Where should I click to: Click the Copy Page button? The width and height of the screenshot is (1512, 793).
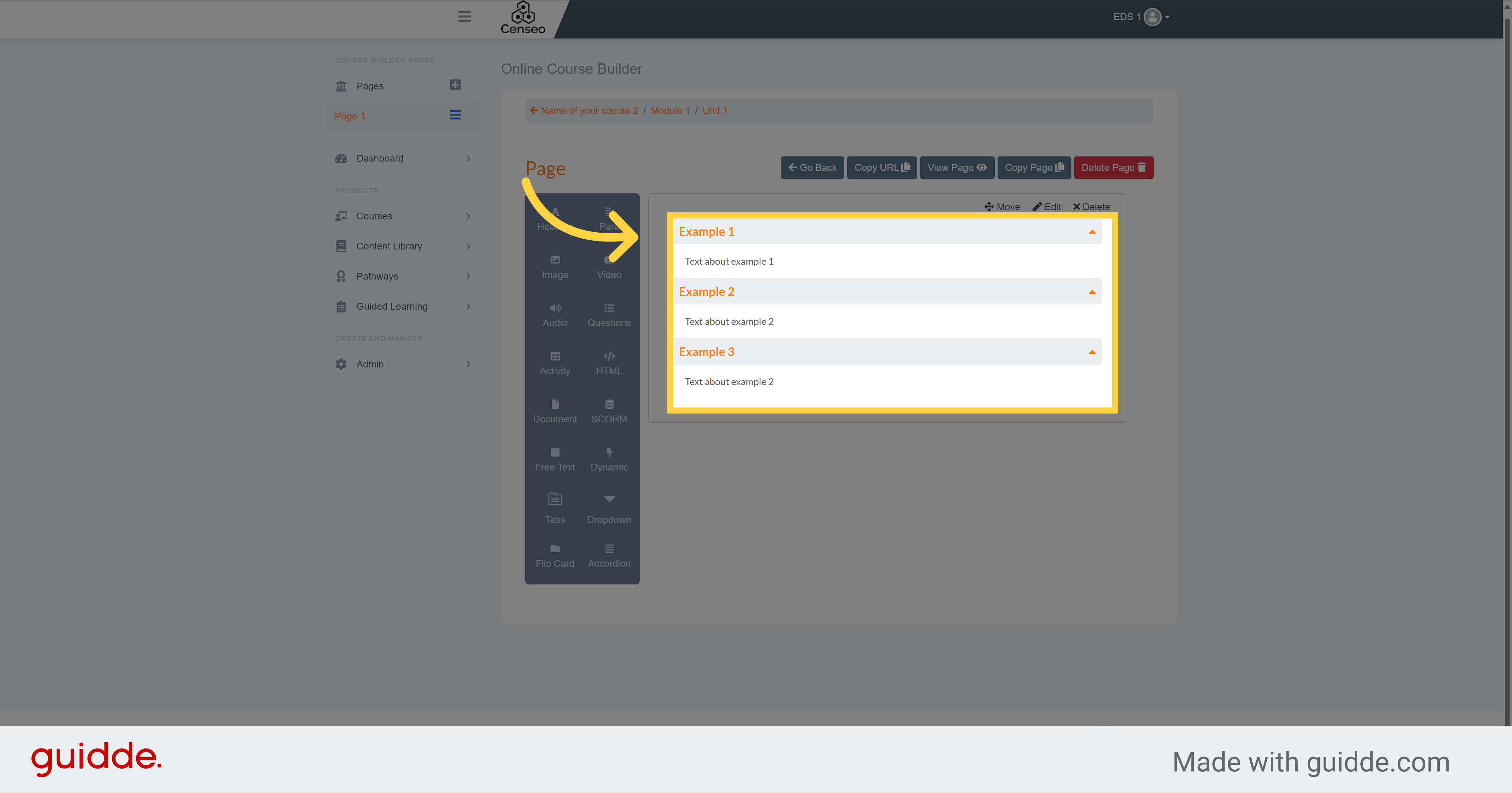click(x=1034, y=168)
